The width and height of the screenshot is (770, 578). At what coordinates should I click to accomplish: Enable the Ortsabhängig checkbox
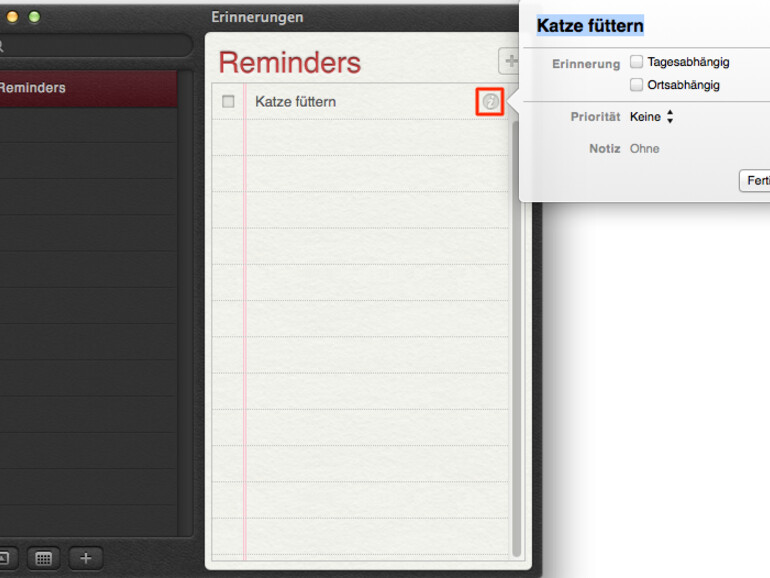[x=636, y=85]
